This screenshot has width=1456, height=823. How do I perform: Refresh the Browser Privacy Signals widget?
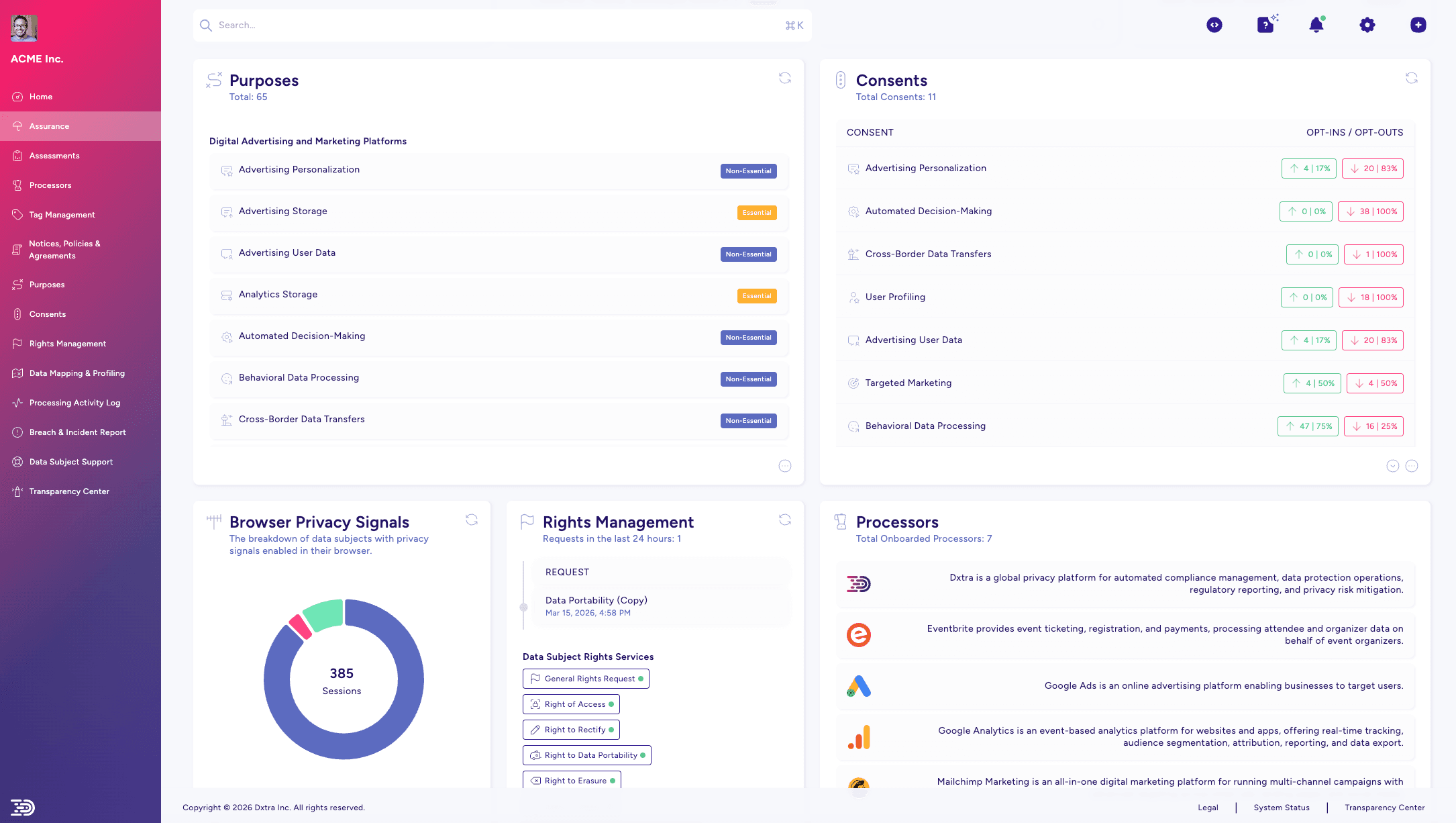point(472,520)
